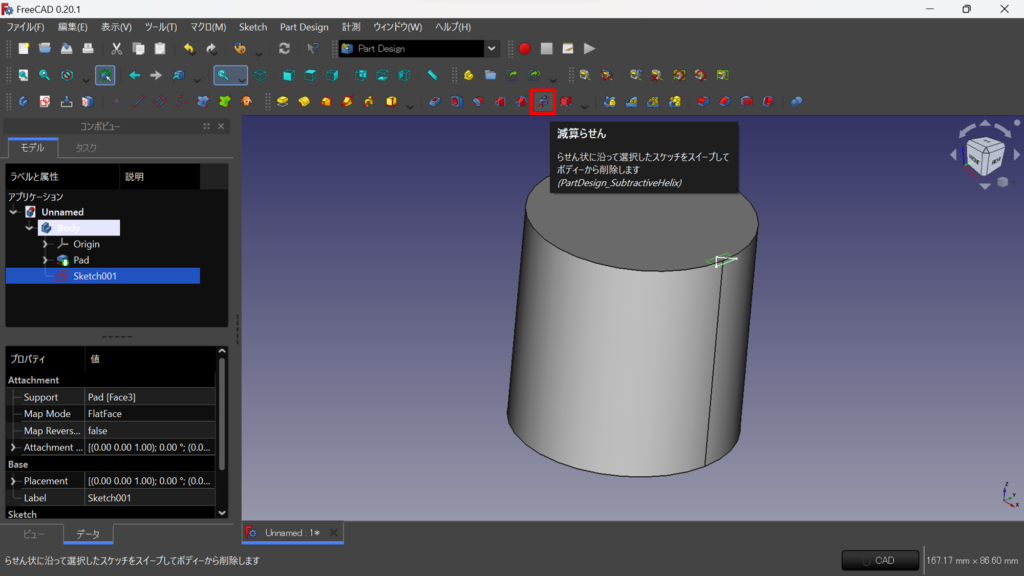Open the 編集(E) menu
The width and height of the screenshot is (1024, 576).
[x=72, y=27]
